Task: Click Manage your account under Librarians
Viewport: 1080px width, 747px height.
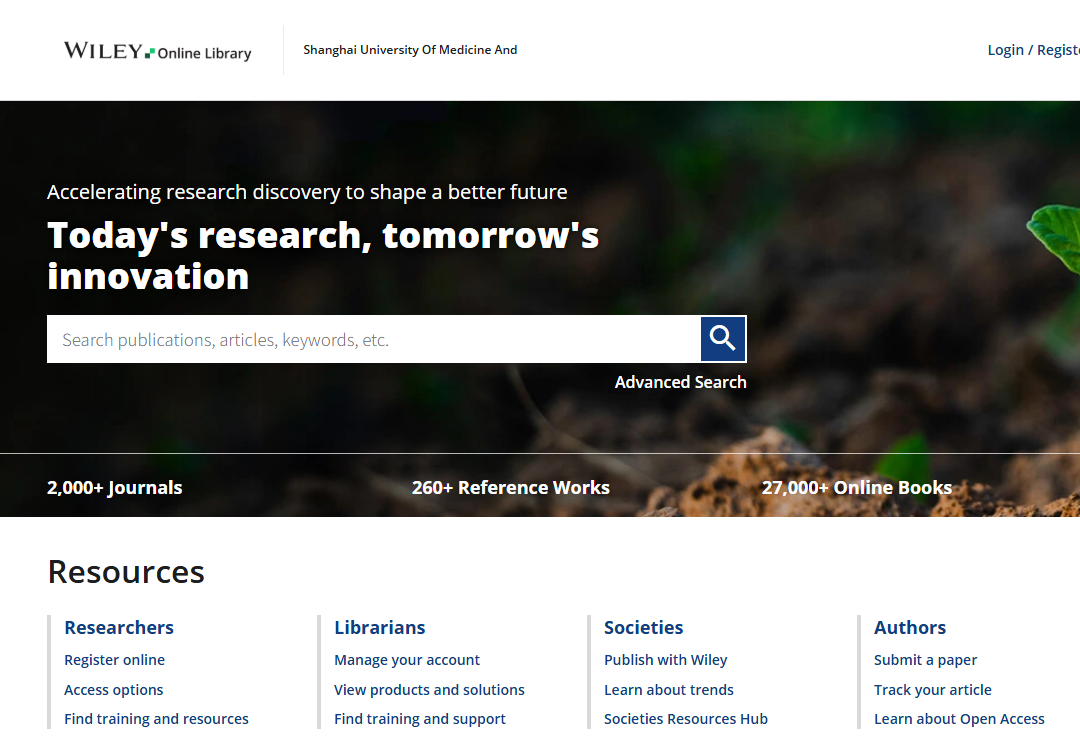Action: point(407,660)
